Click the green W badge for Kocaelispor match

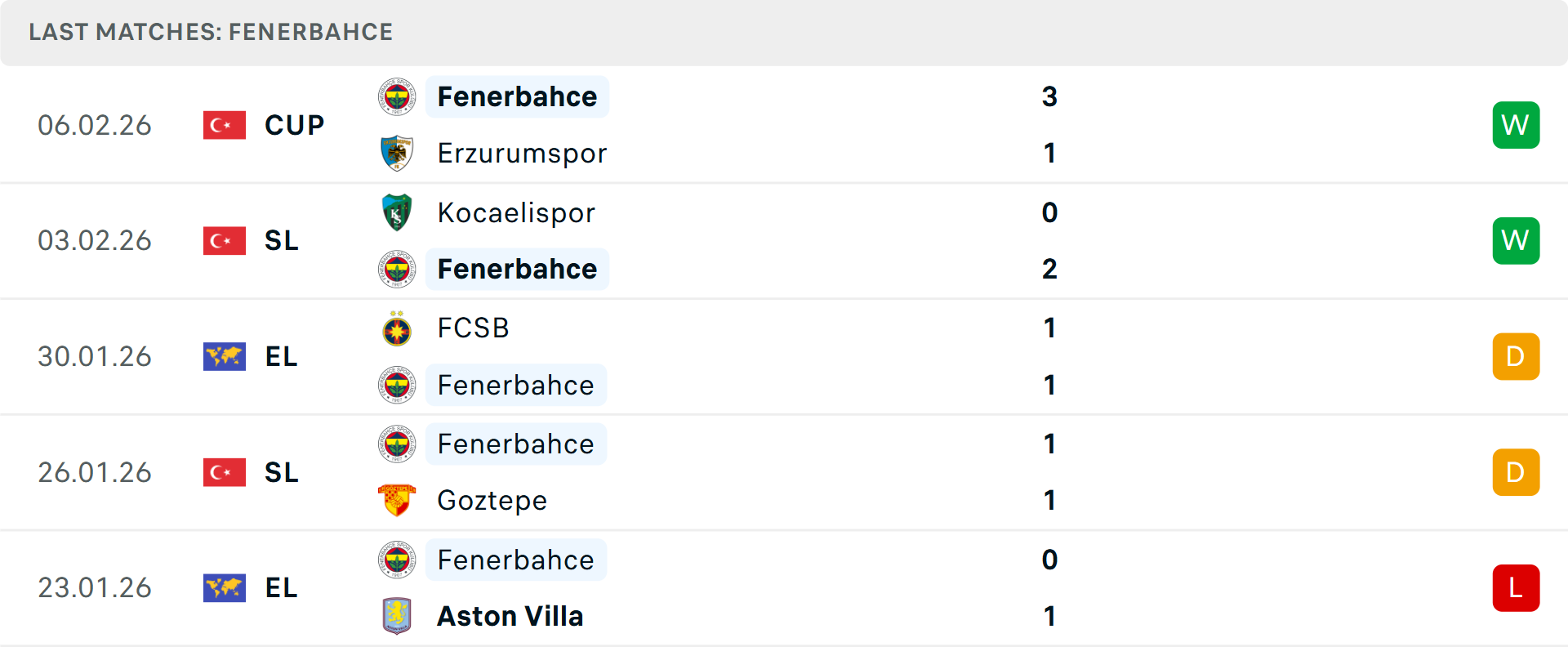[1516, 241]
